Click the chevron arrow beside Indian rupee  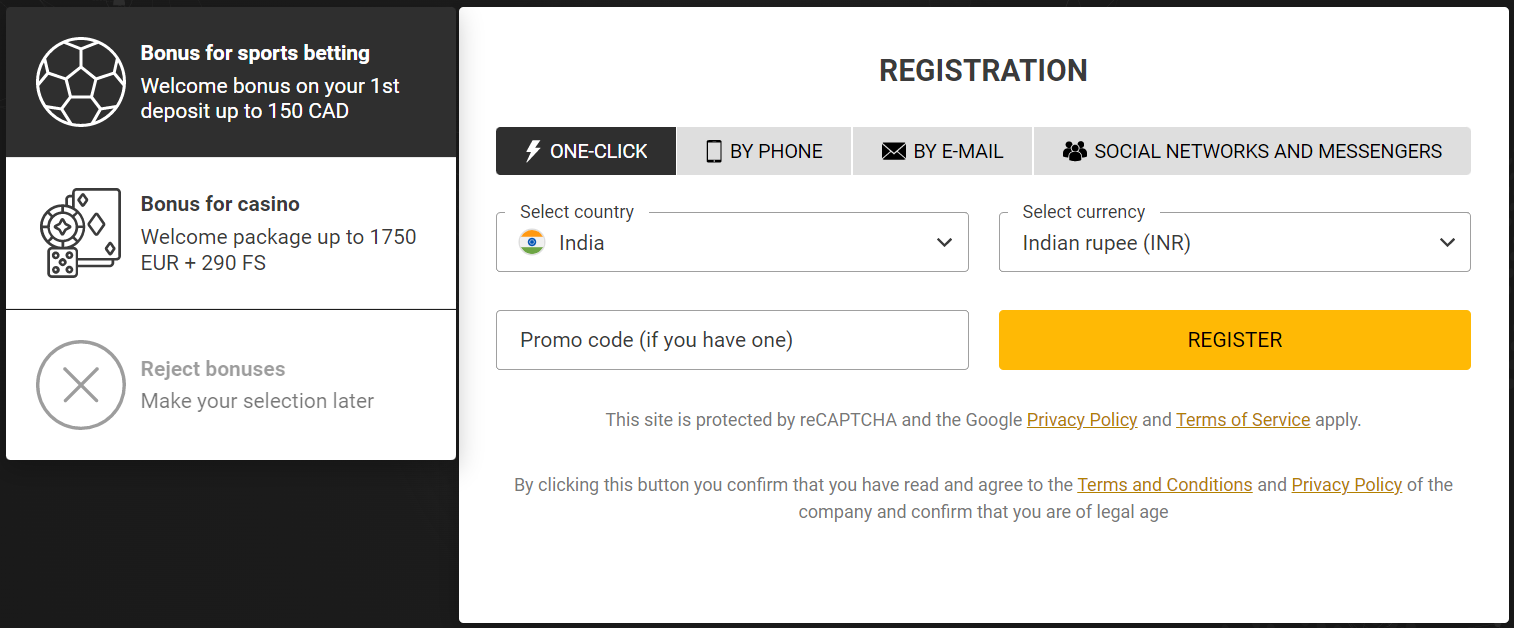[1446, 242]
